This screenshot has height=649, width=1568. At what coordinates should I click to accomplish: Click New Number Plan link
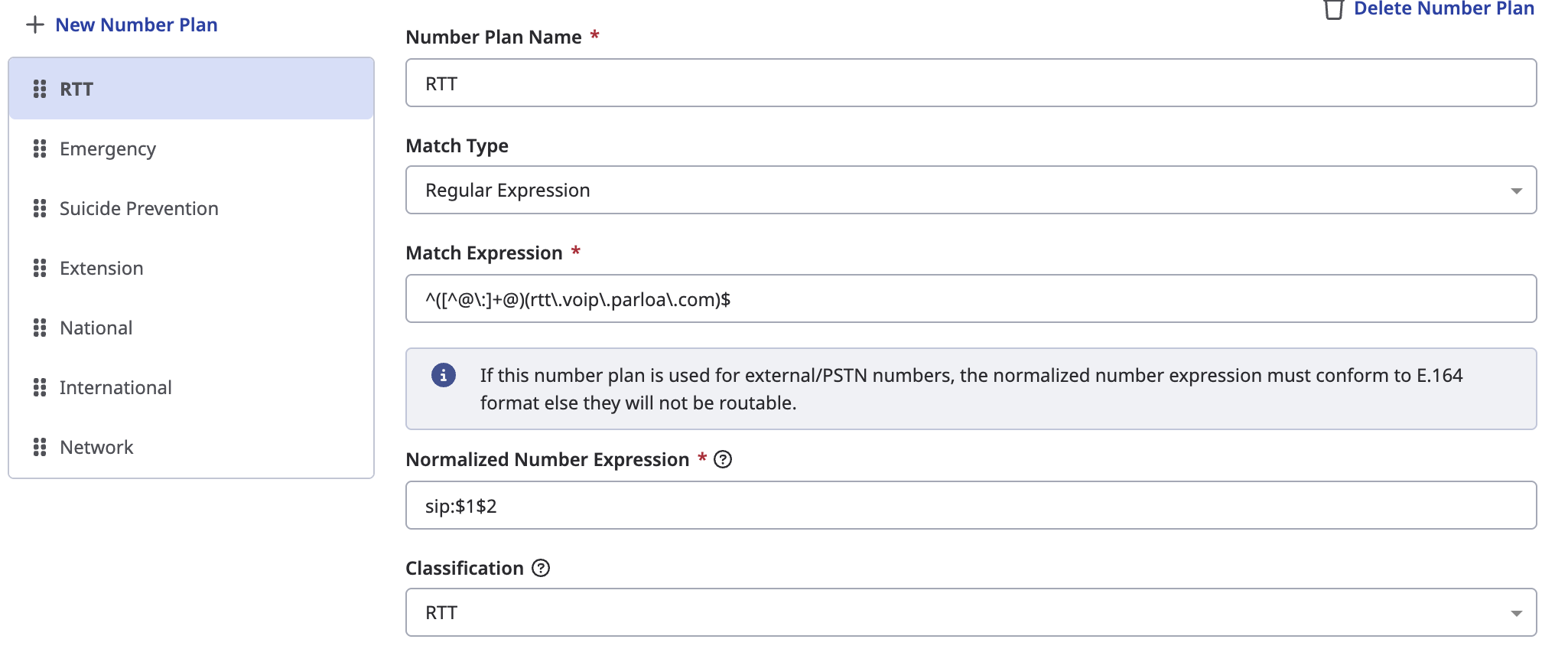[136, 25]
